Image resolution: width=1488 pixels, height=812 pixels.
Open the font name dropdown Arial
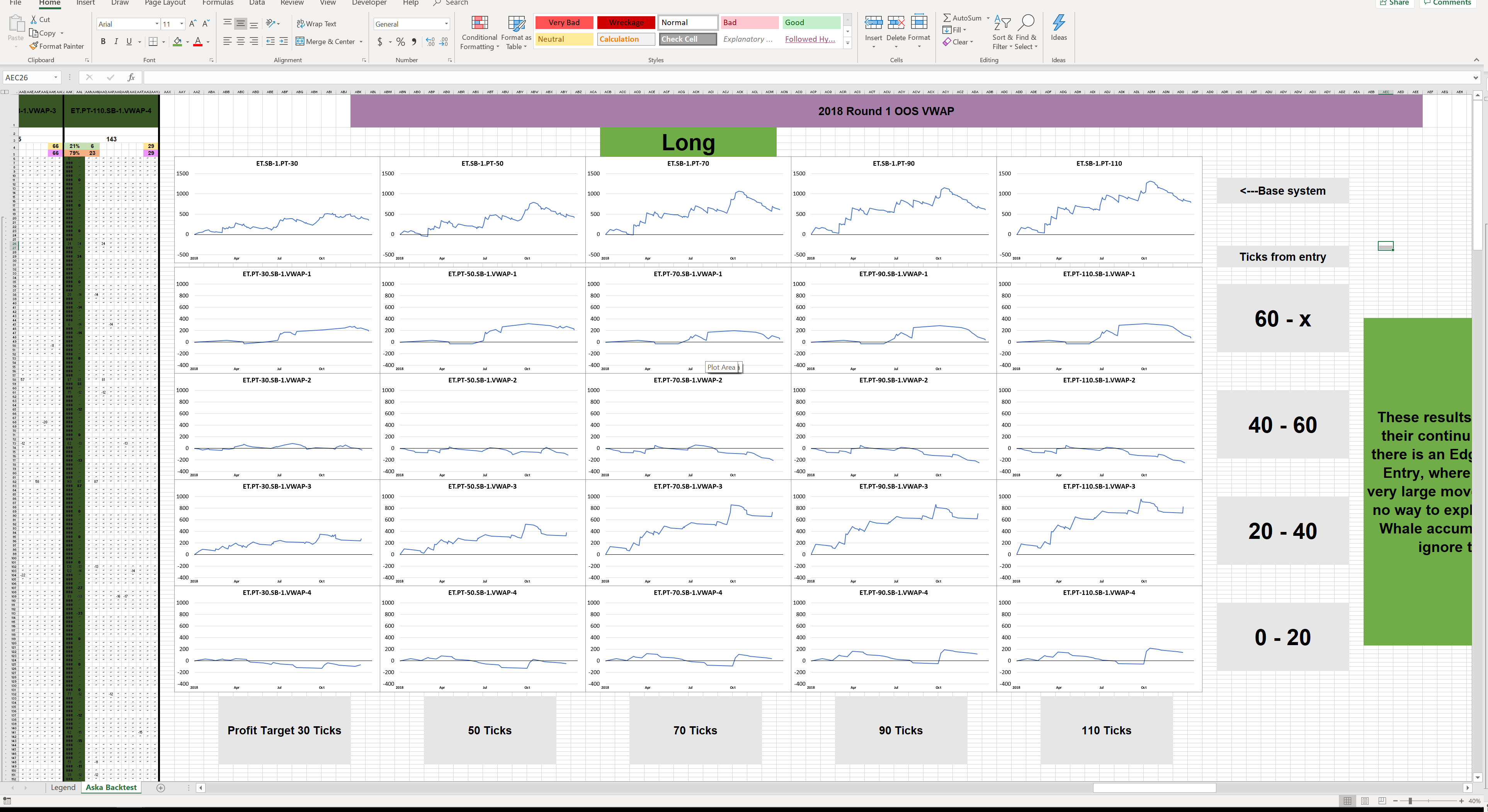(156, 24)
